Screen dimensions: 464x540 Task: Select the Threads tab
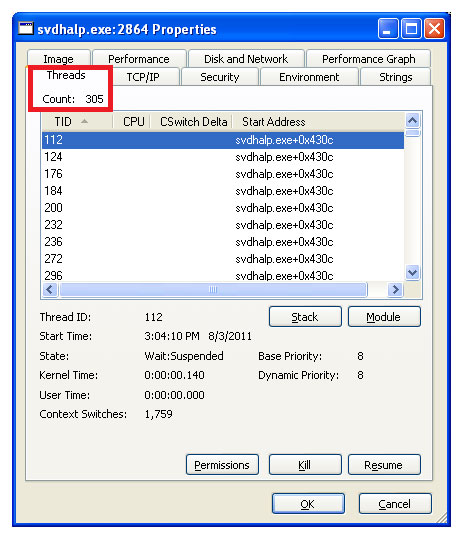point(66,75)
